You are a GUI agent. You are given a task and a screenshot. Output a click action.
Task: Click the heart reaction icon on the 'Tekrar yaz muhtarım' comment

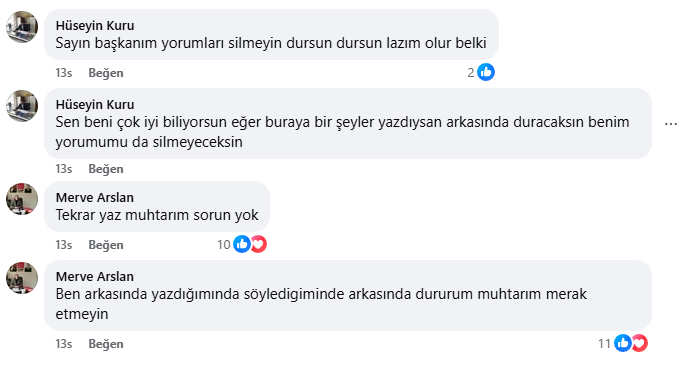tap(259, 244)
